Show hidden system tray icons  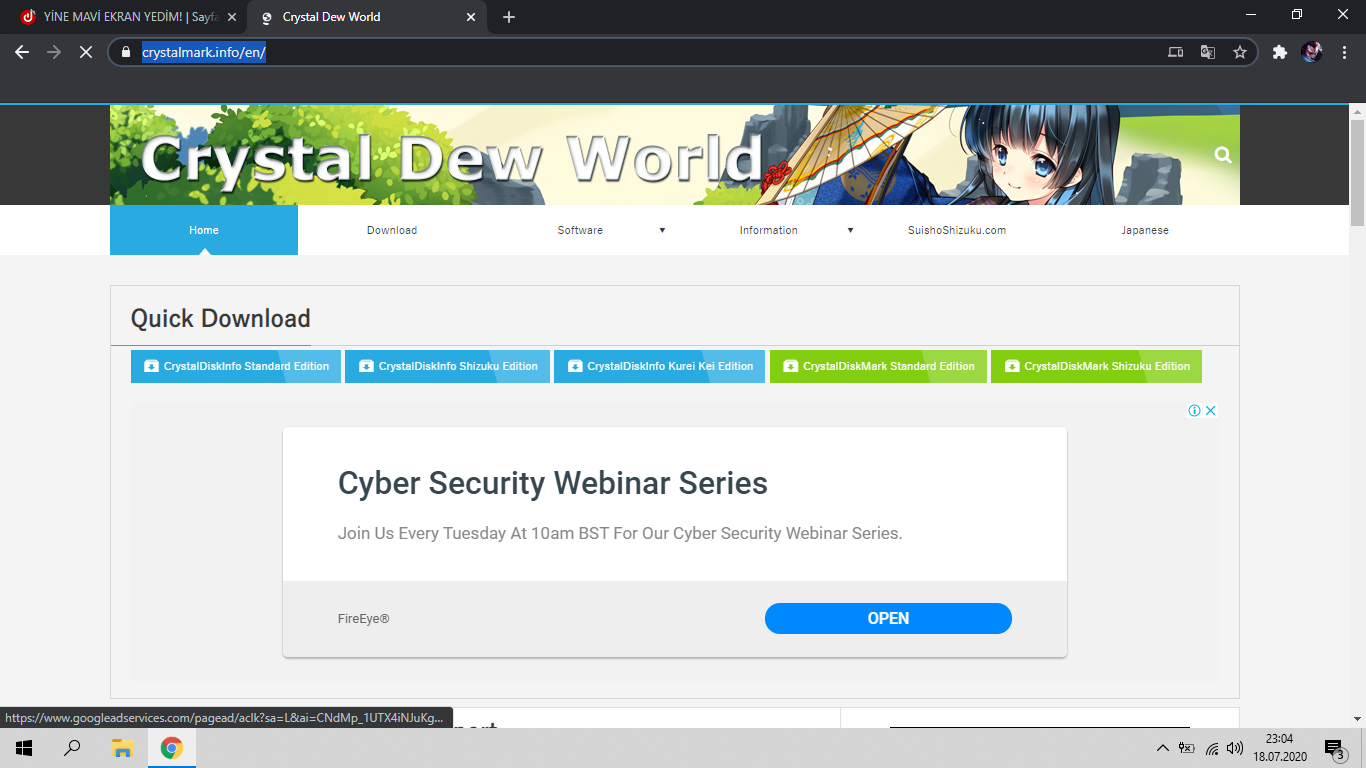(1162, 748)
